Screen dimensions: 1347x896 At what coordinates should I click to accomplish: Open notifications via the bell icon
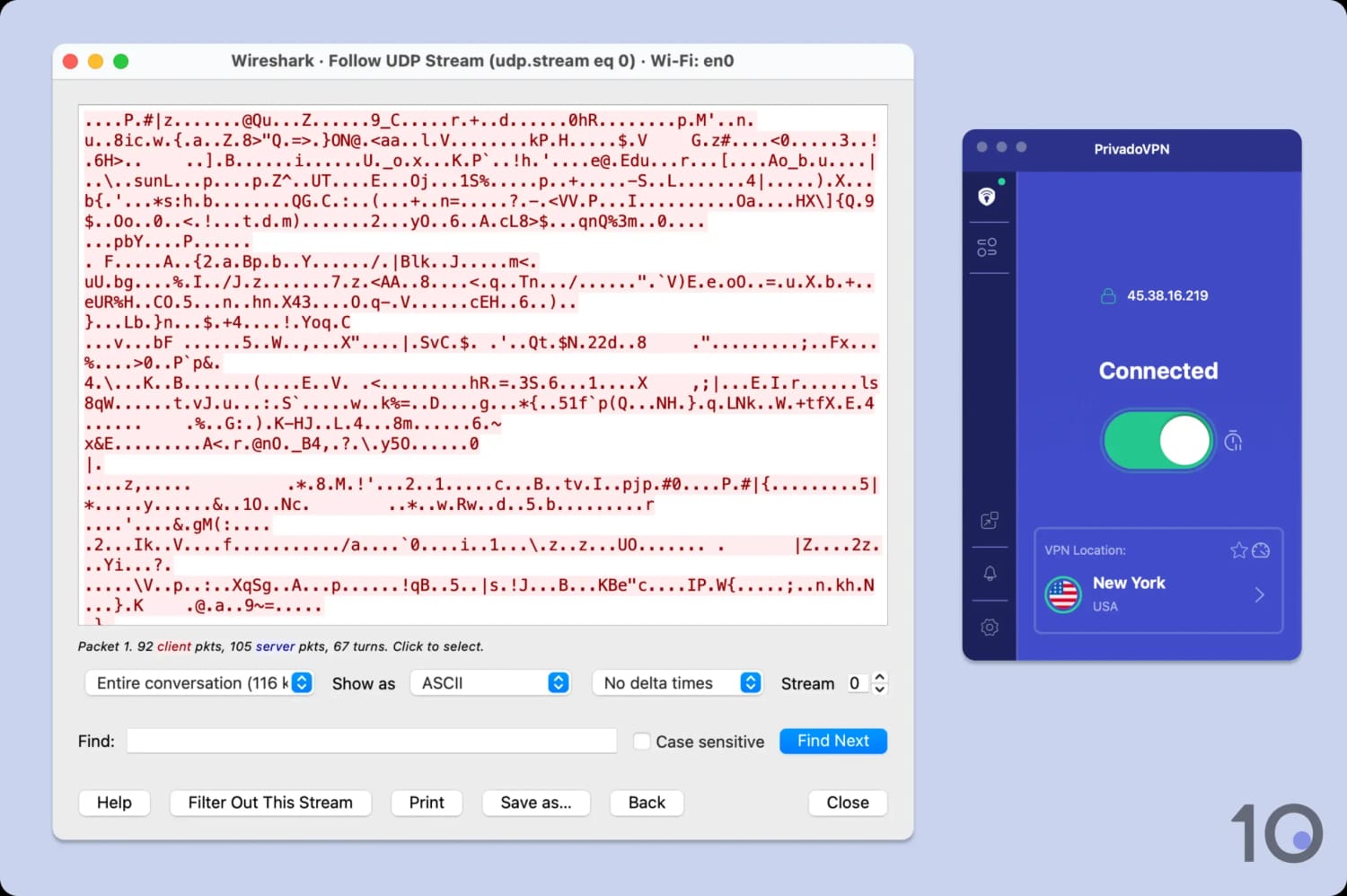[990, 573]
